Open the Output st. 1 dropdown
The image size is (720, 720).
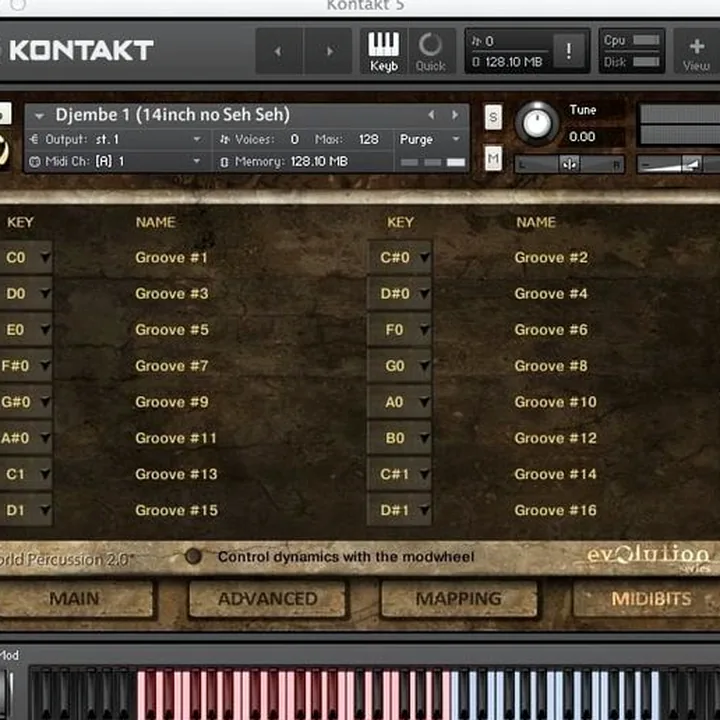(117, 139)
